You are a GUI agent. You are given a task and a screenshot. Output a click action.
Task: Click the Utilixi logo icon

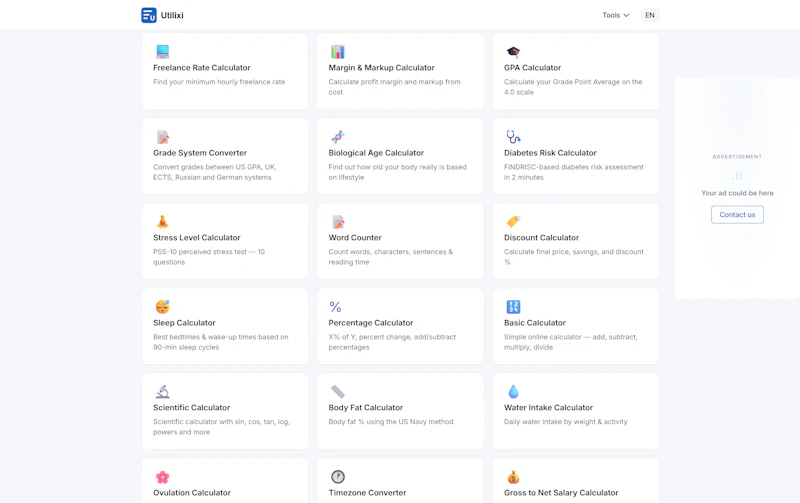point(149,15)
